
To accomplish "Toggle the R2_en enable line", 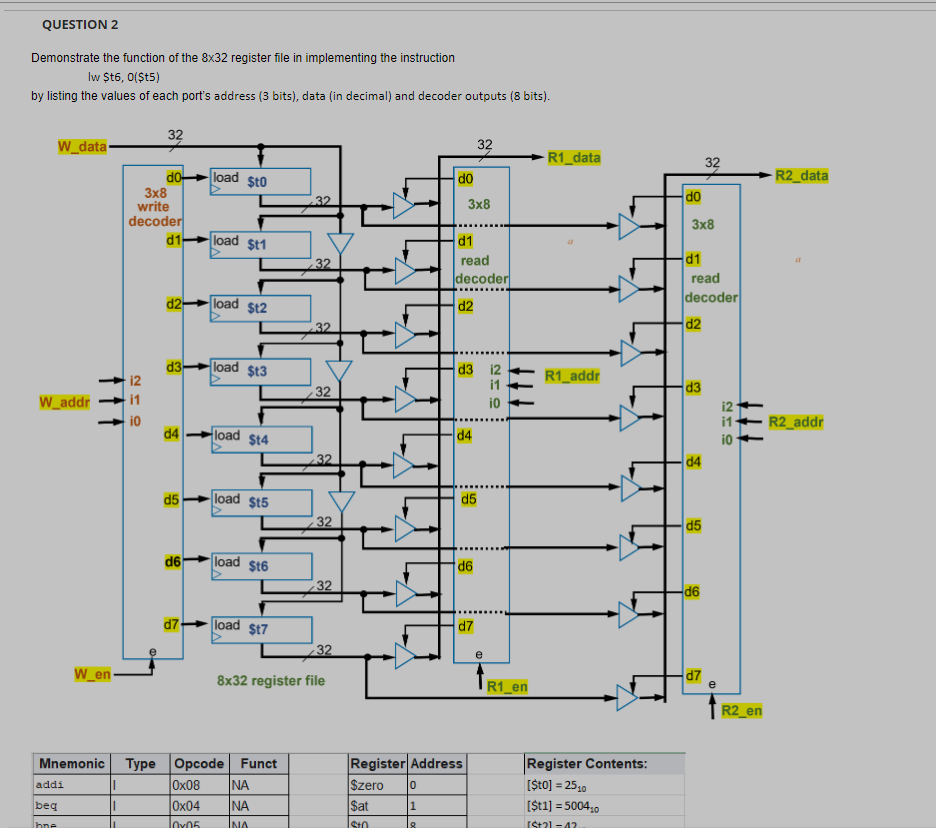I will pos(744,710).
